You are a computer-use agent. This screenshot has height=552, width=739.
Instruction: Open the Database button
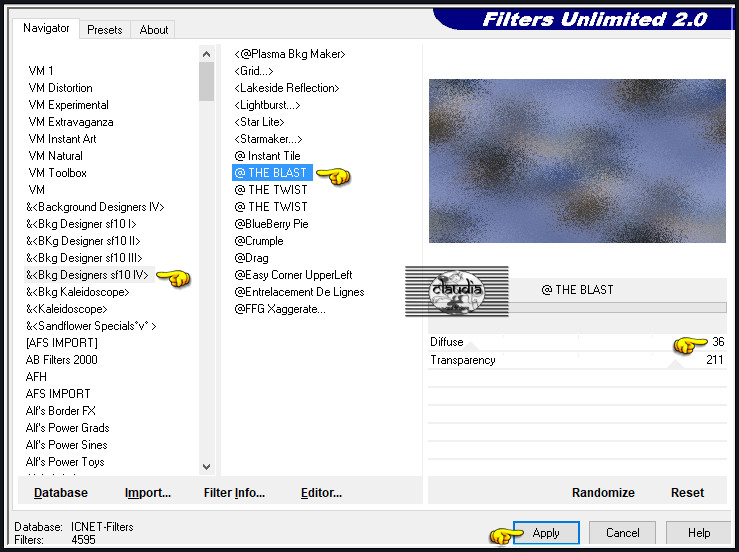(x=61, y=493)
